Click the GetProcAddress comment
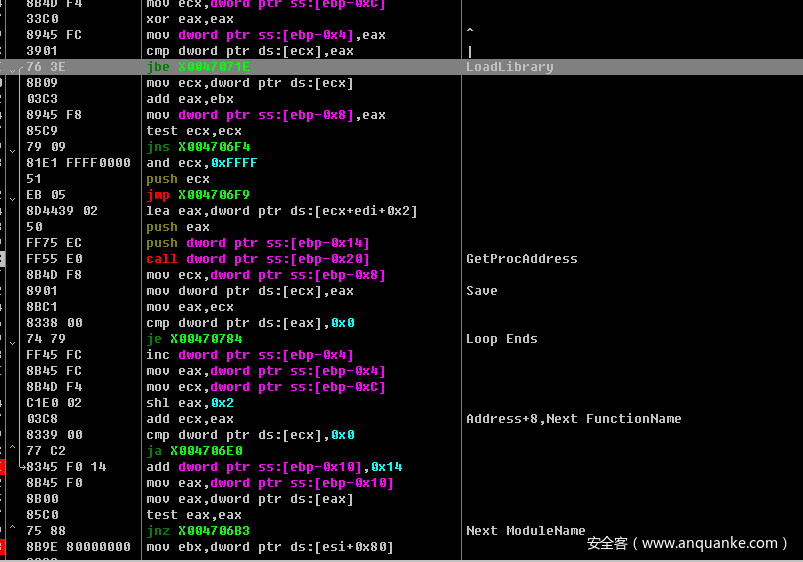 (521, 259)
